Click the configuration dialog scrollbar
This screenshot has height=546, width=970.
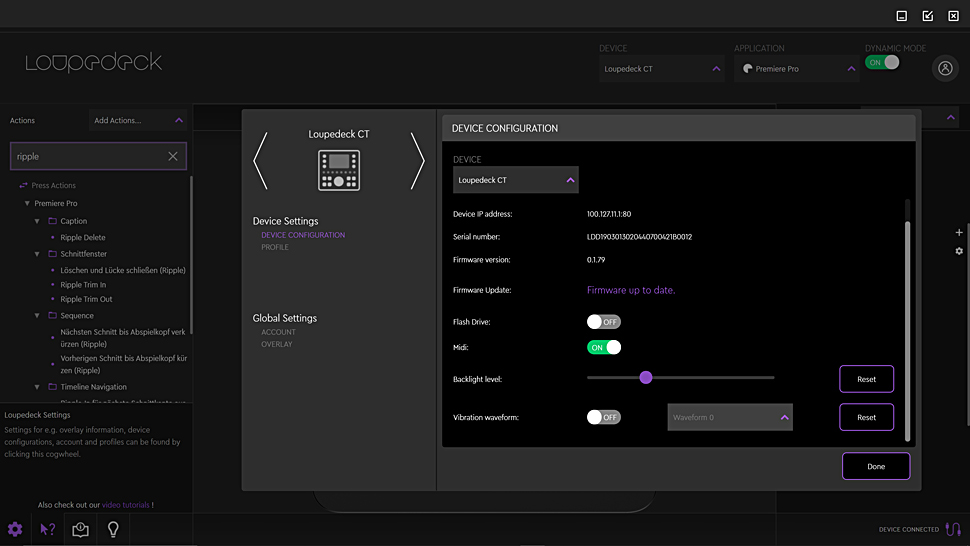[908, 331]
